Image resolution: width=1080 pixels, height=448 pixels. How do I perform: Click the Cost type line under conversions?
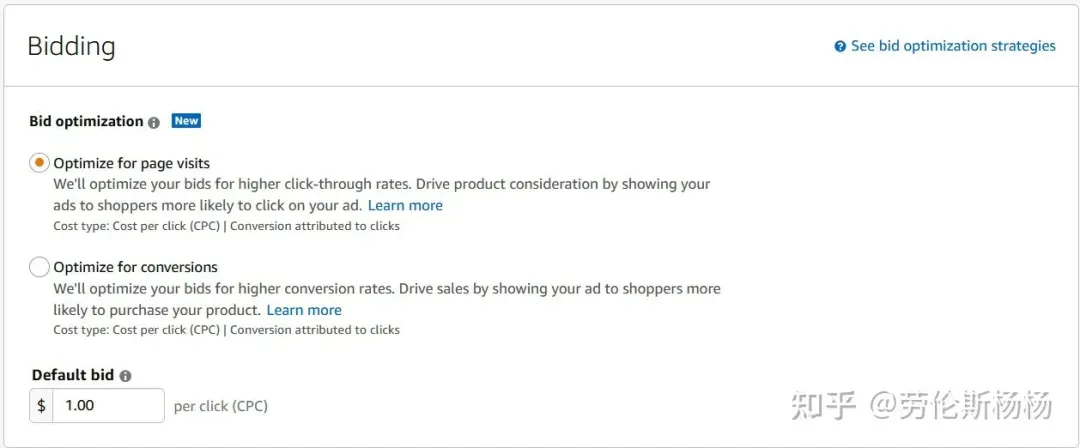pyautogui.click(x=227, y=329)
